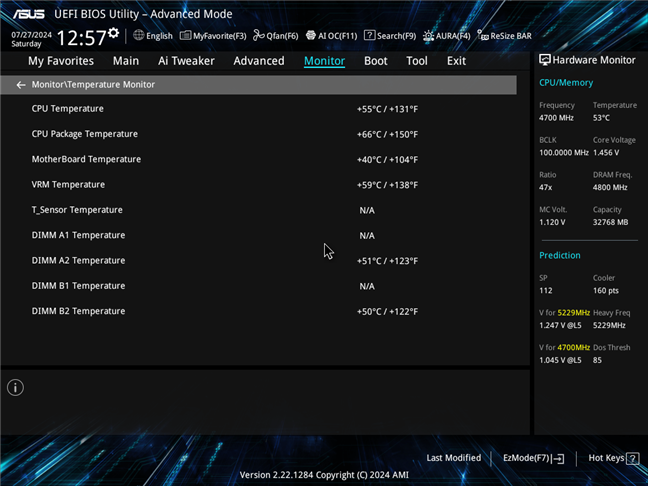This screenshot has height=486, width=648.
Task: Click the N/A value for T_Sensor
Action: pyautogui.click(x=367, y=211)
